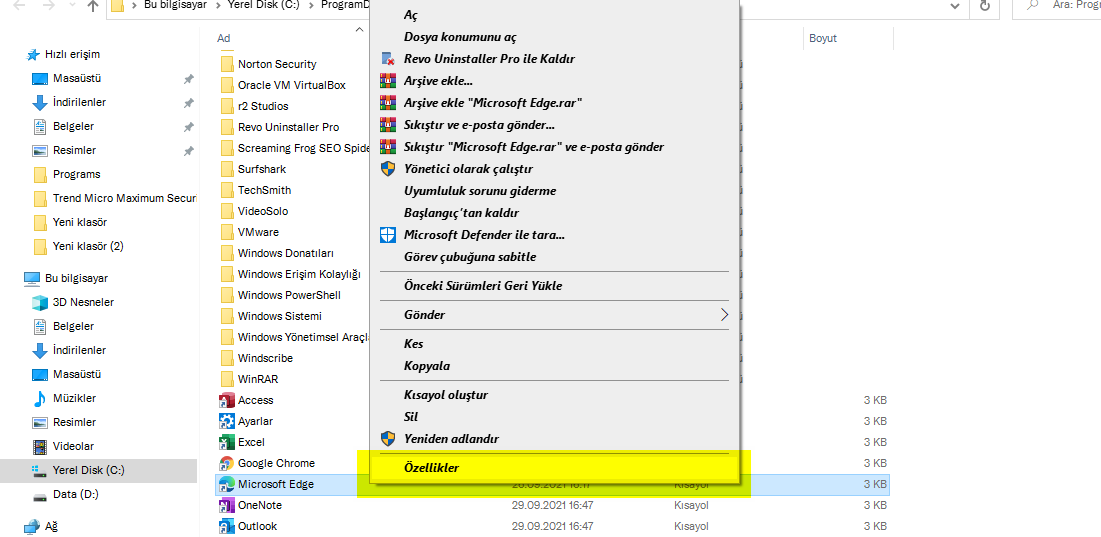Click the Windscribe folder icon
This screenshot has height=537, width=1101.
226,358
